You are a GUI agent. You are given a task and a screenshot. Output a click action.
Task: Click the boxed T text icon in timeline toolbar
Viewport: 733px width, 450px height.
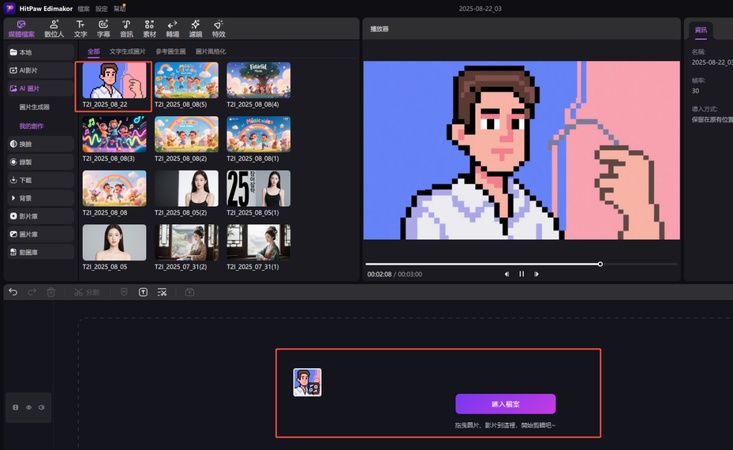[143, 292]
